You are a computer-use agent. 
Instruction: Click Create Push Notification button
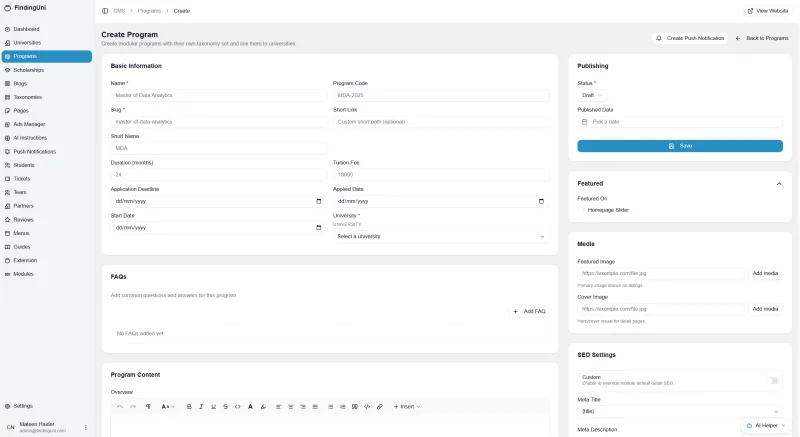click(x=690, y=38)
